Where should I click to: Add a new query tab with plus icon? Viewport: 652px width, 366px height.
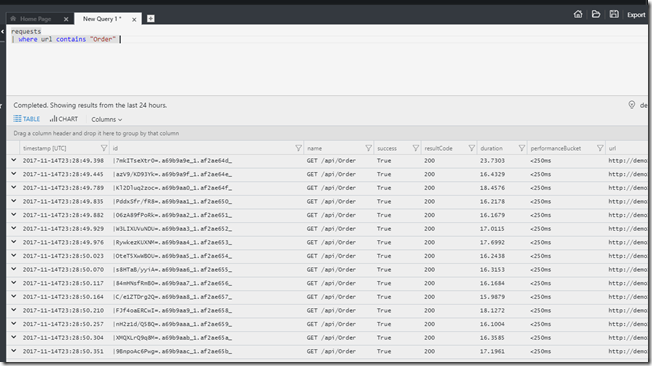pos(151,18)
